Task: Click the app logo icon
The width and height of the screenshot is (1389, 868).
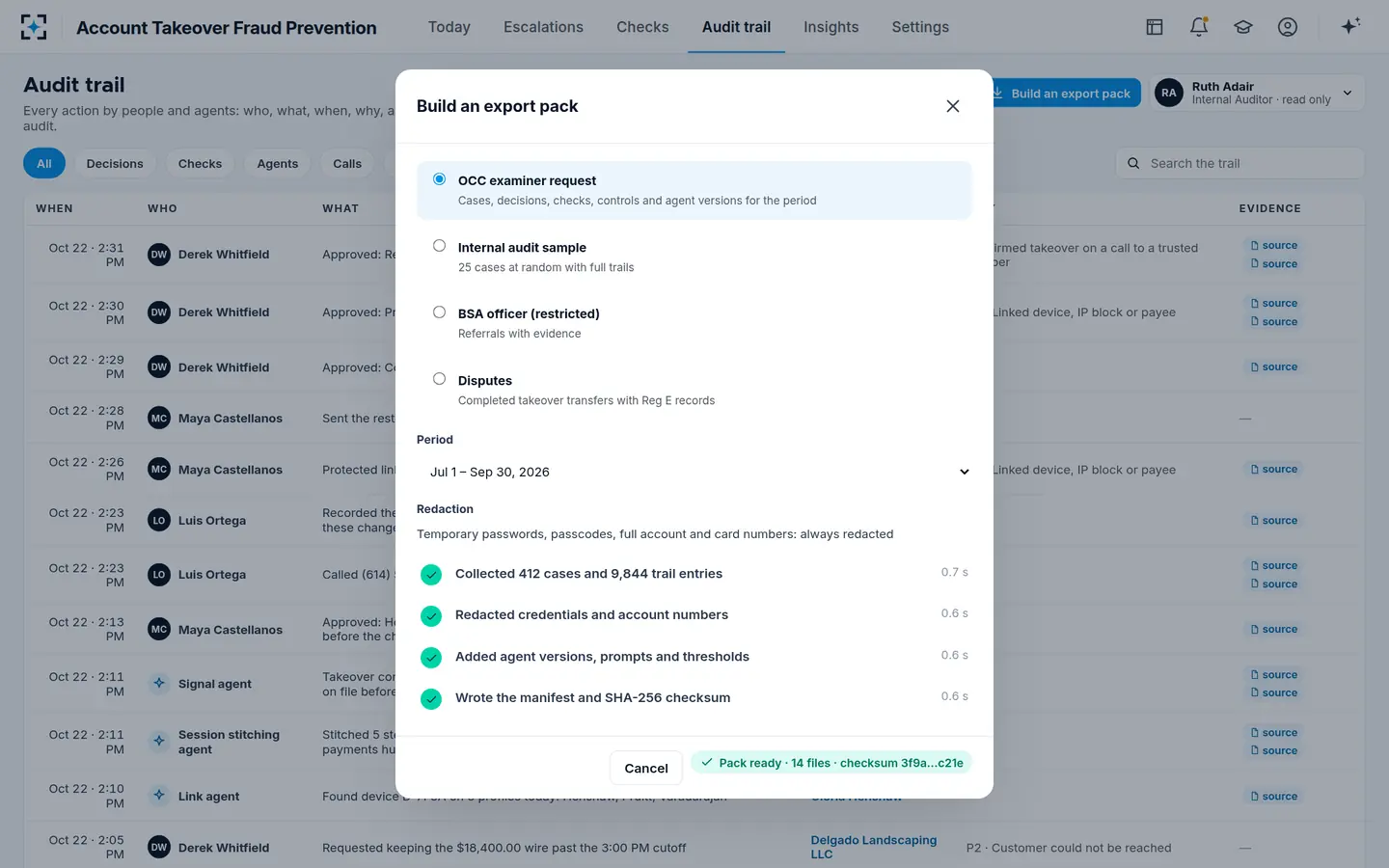Action: (x=34, y=27)
